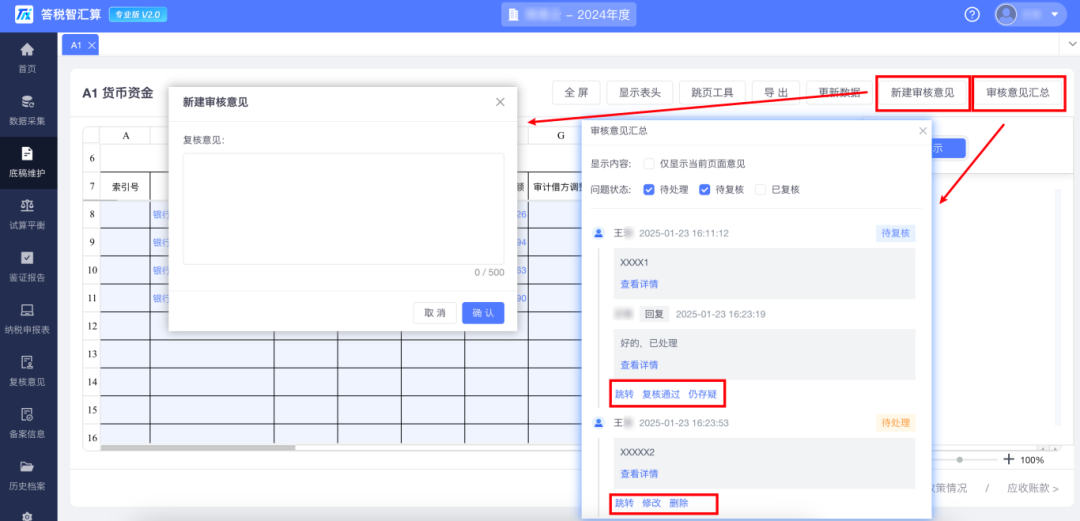The image size is (1080, 521).
Task: Click the 专业版 V2.0 badge
Action: (x=138, y=14)
